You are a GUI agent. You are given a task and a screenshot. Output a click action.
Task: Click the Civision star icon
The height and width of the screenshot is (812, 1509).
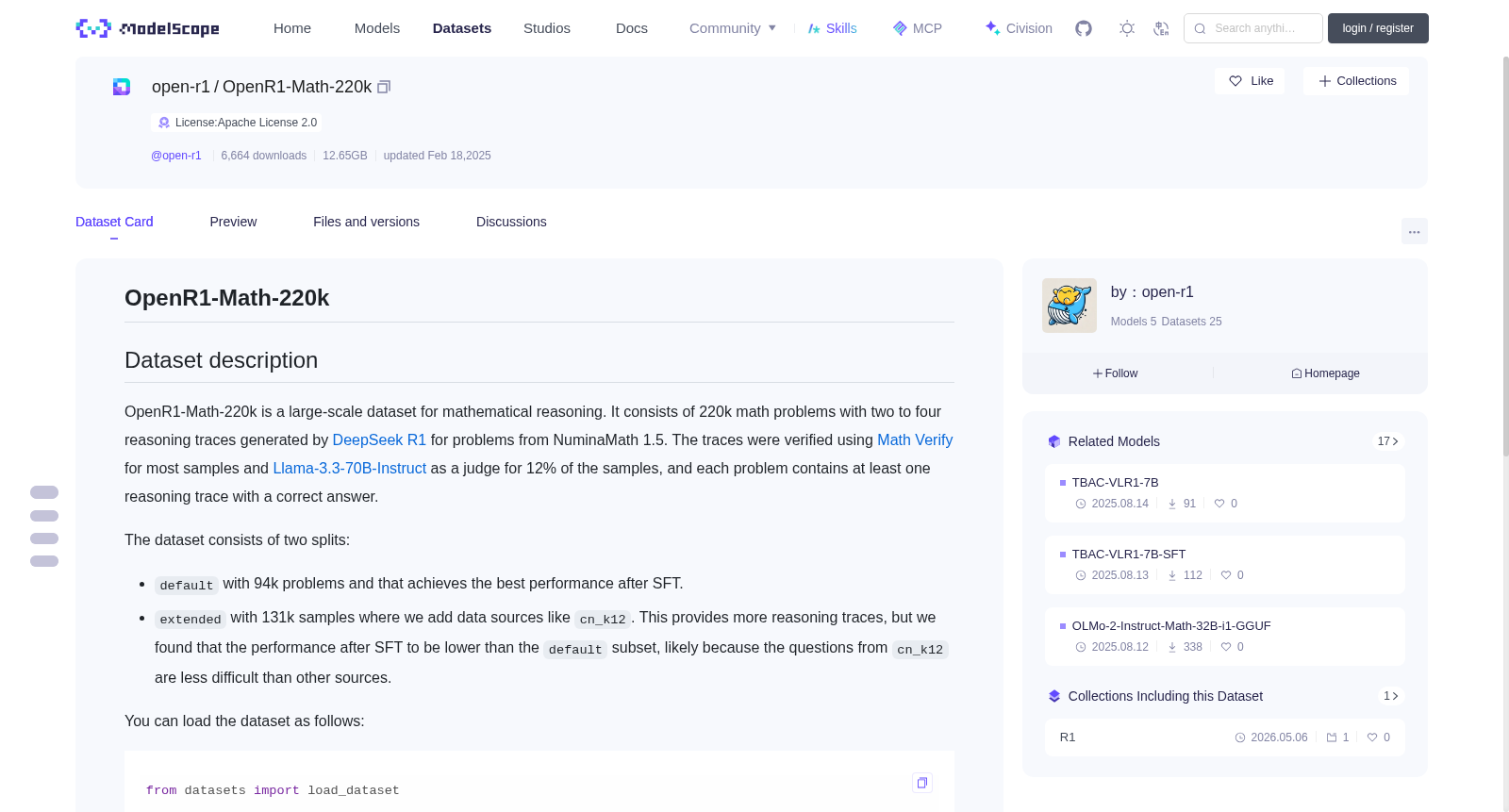tap(993, 28)
